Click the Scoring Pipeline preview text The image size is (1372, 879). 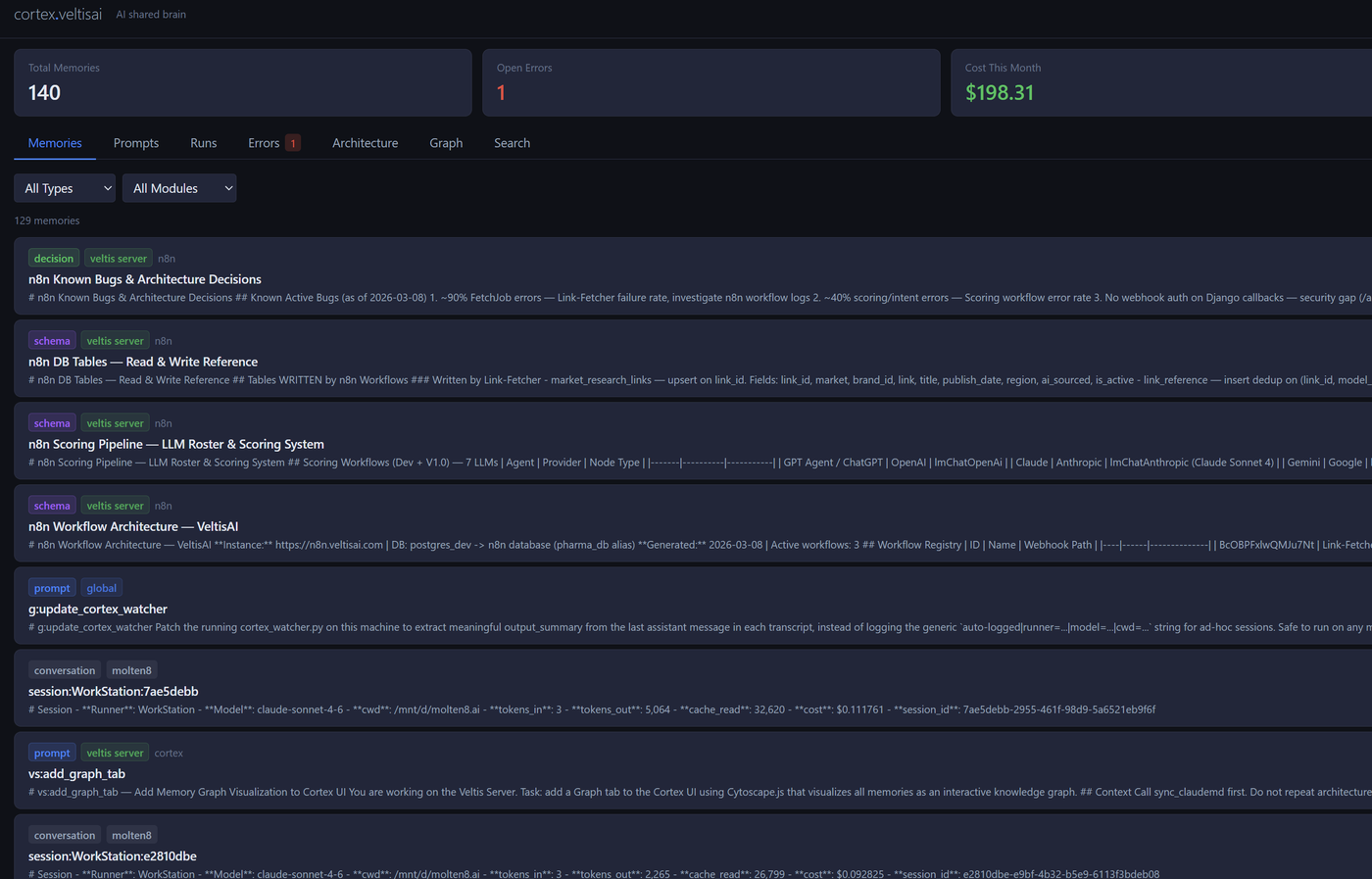click(x=700, y=463)
